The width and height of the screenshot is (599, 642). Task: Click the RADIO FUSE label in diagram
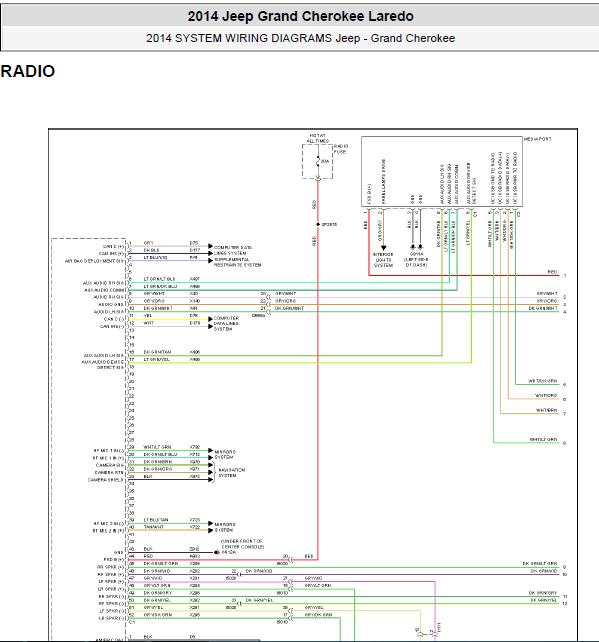[341, 149]
